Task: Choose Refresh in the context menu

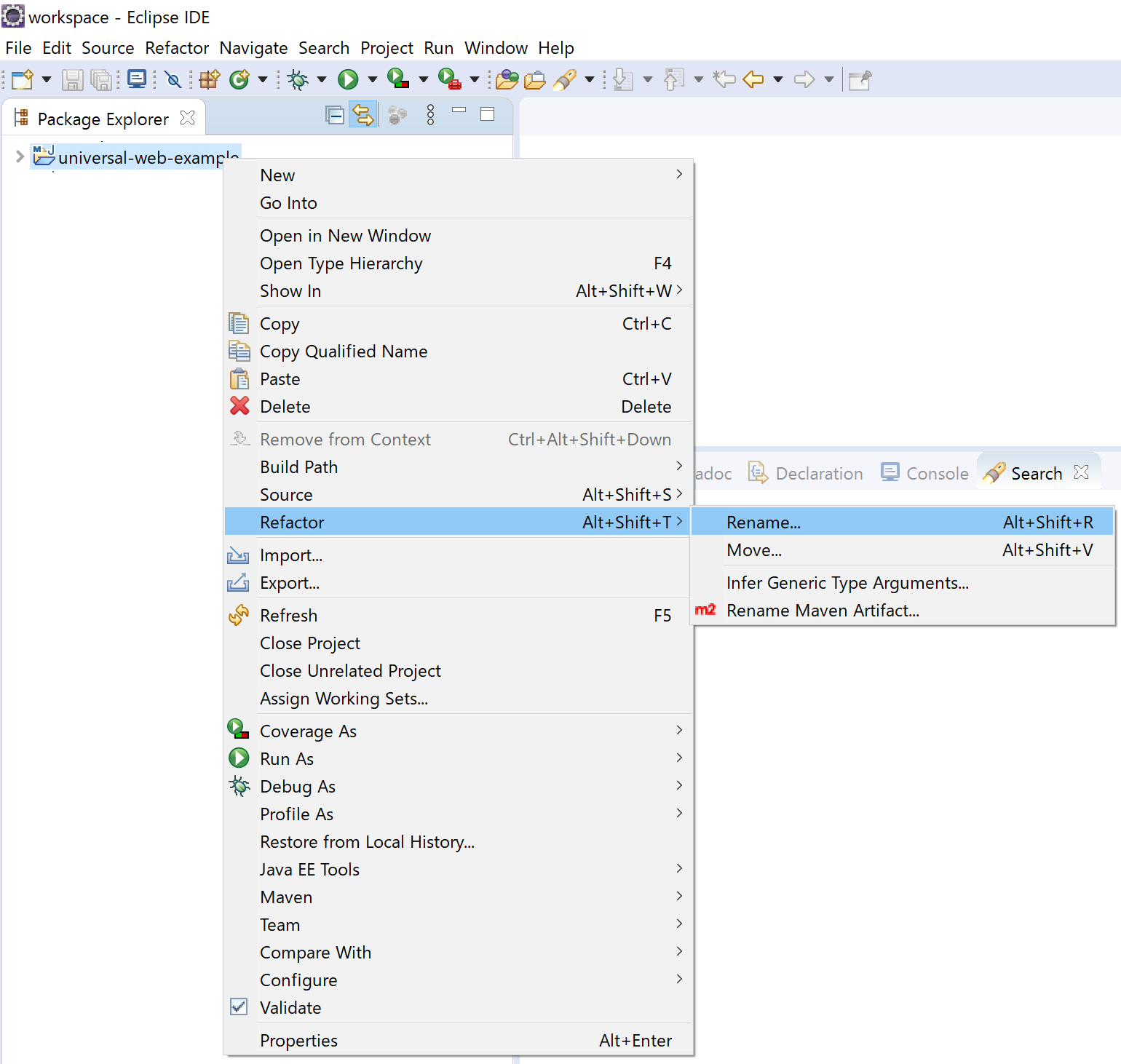Action: [459, 615]
